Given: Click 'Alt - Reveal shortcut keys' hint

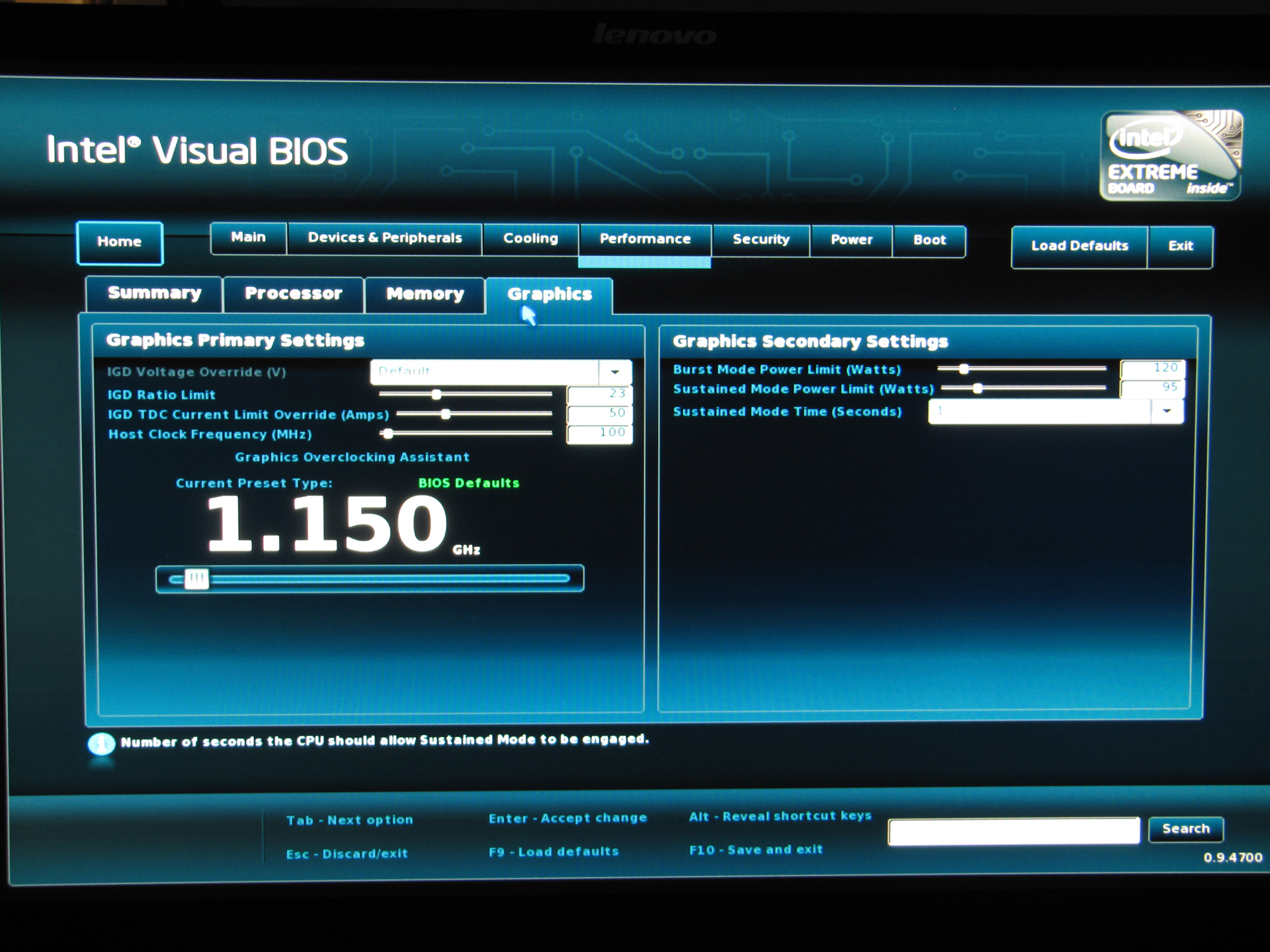Looking at the screenshot, I should 781,816.
